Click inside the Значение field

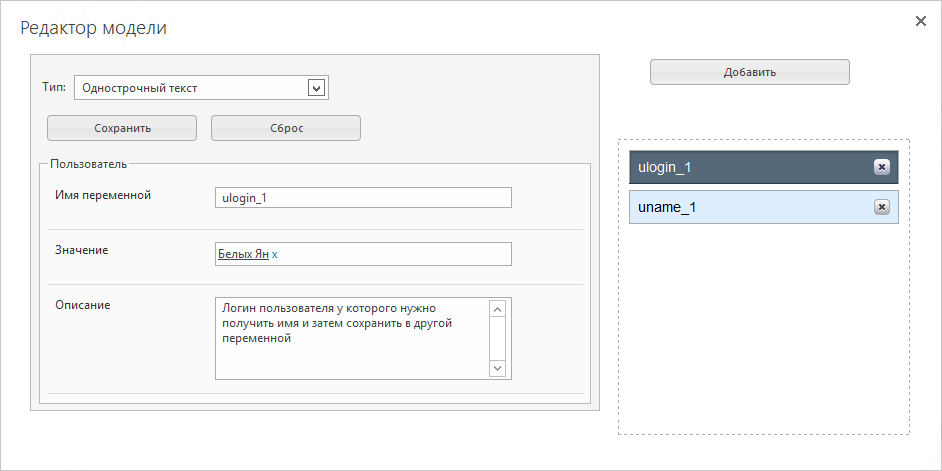click(x=363, y=254)
